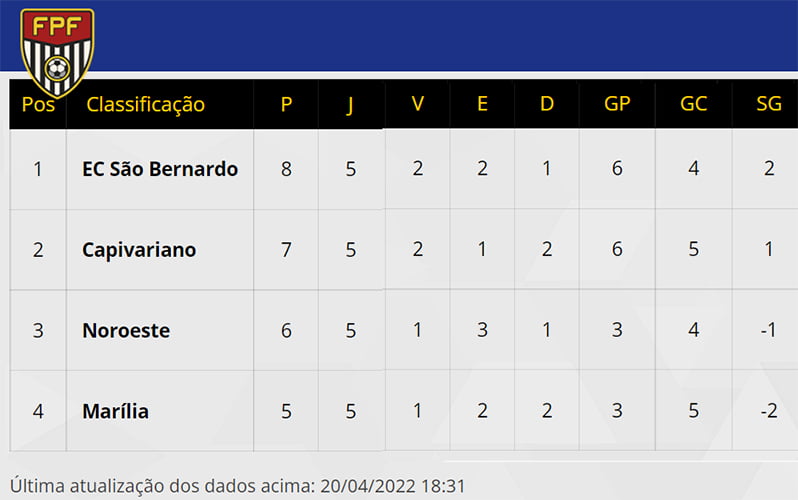Click the GP column header

point(617,104)
